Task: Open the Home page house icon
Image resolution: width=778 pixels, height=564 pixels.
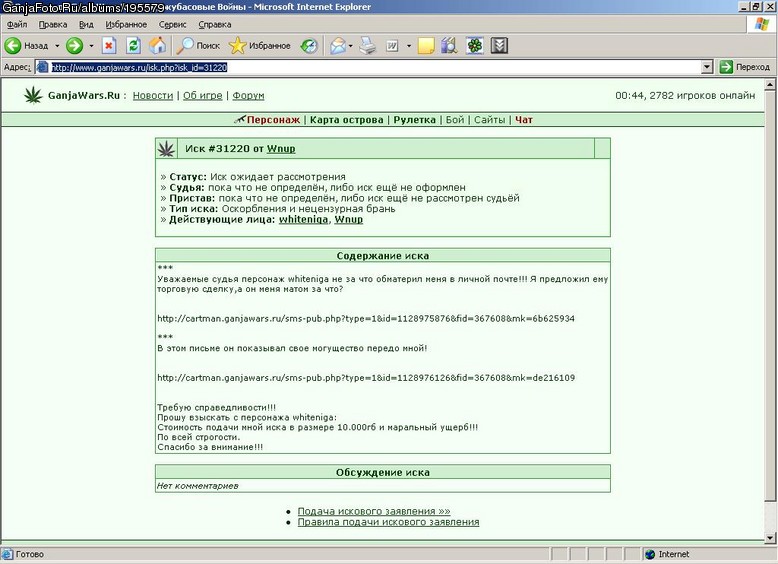Action: tap(158, 46)
